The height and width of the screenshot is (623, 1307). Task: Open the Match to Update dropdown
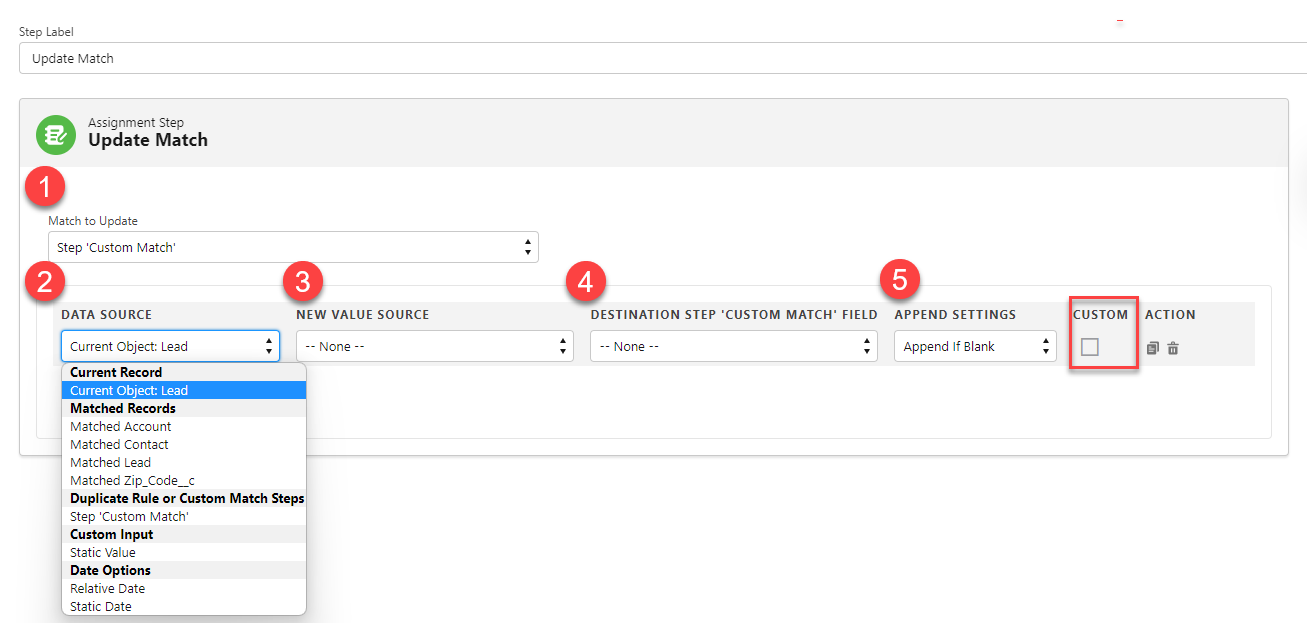[x=293, y=247]
